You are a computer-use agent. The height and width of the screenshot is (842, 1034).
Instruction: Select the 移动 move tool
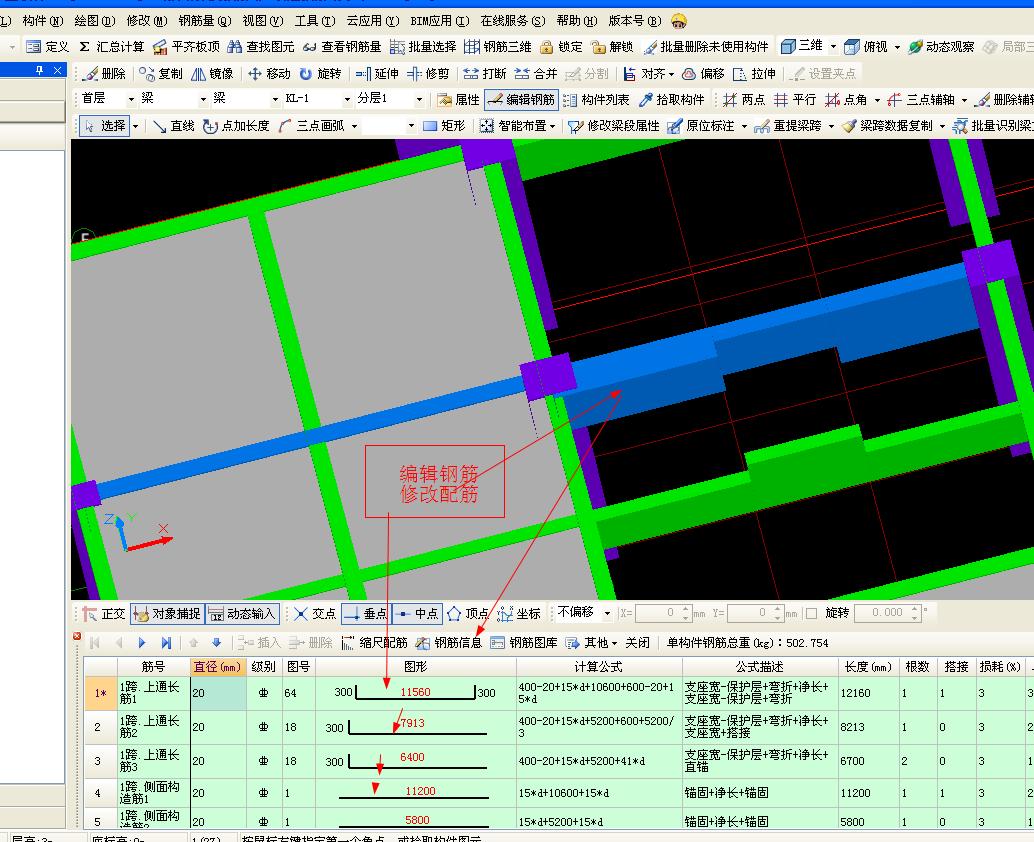tap(269, 74)
